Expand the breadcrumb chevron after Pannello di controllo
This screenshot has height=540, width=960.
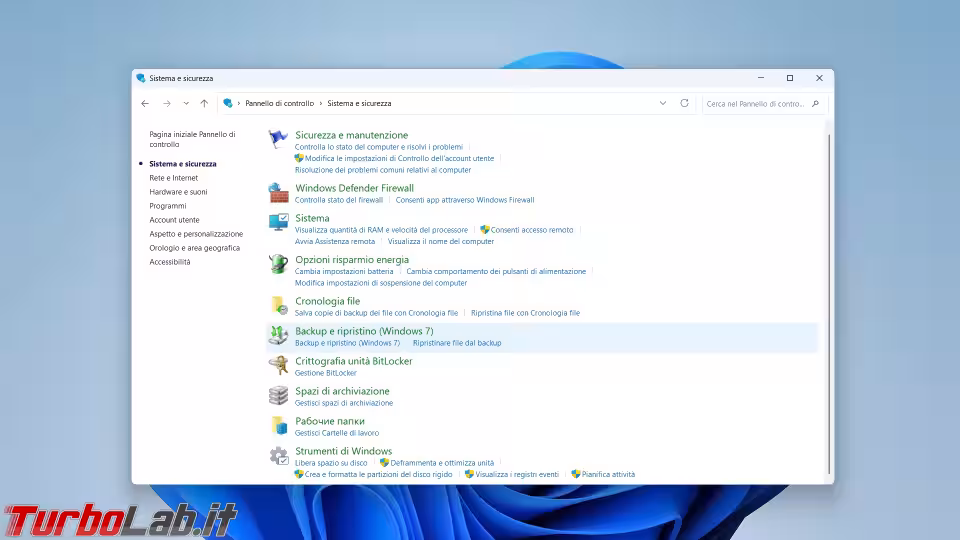(x=320, y=103)
